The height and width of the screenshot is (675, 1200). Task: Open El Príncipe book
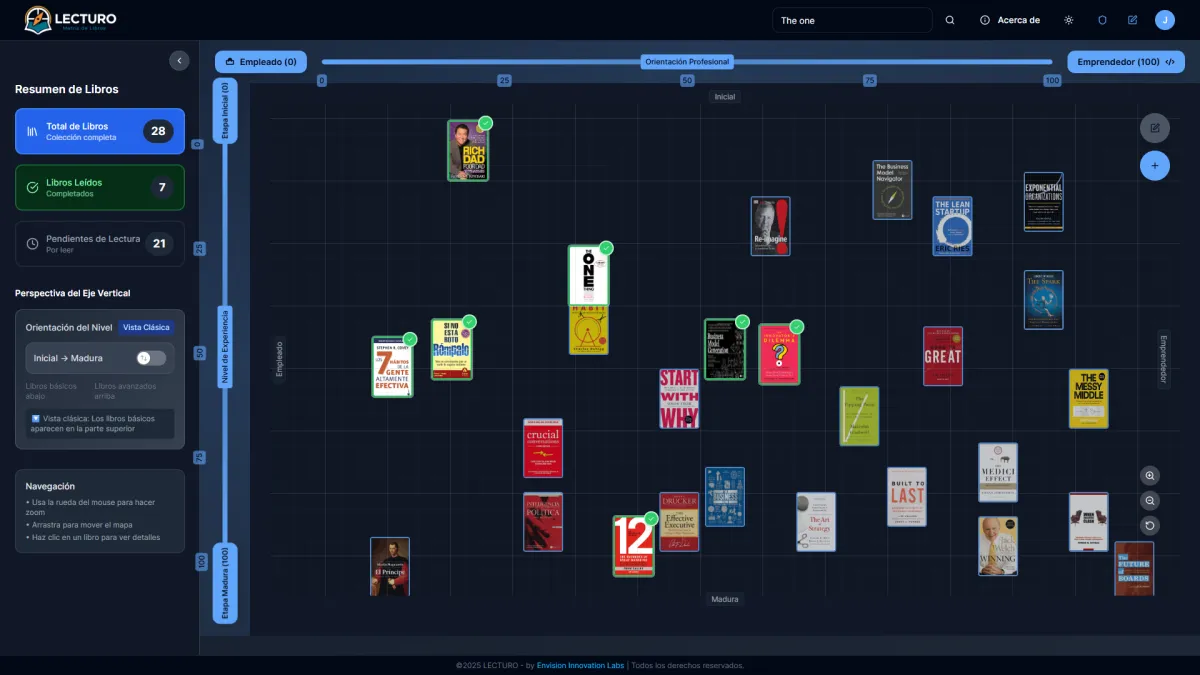(390, 567)
